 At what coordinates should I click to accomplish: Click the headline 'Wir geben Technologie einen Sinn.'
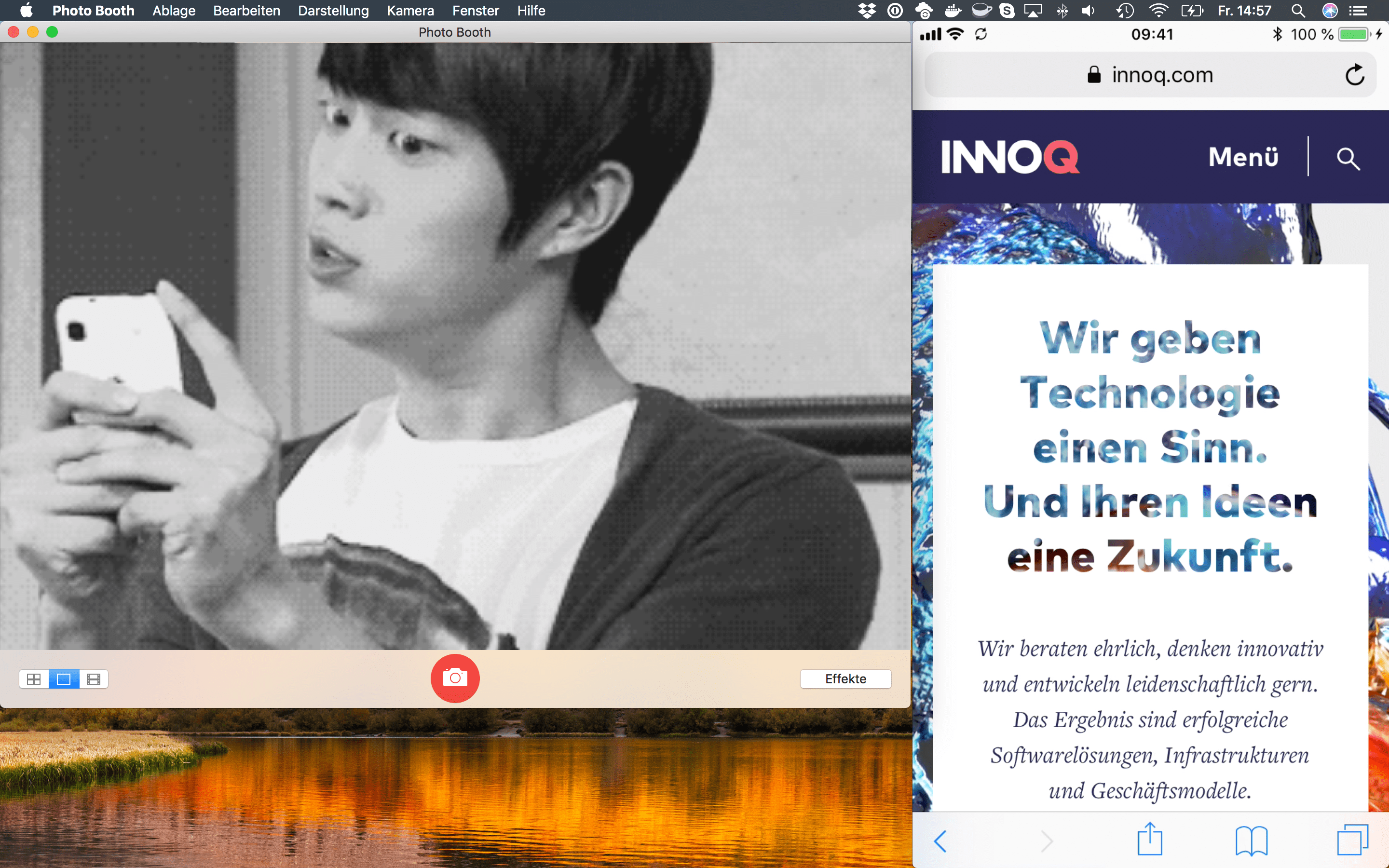(1150, 392)
